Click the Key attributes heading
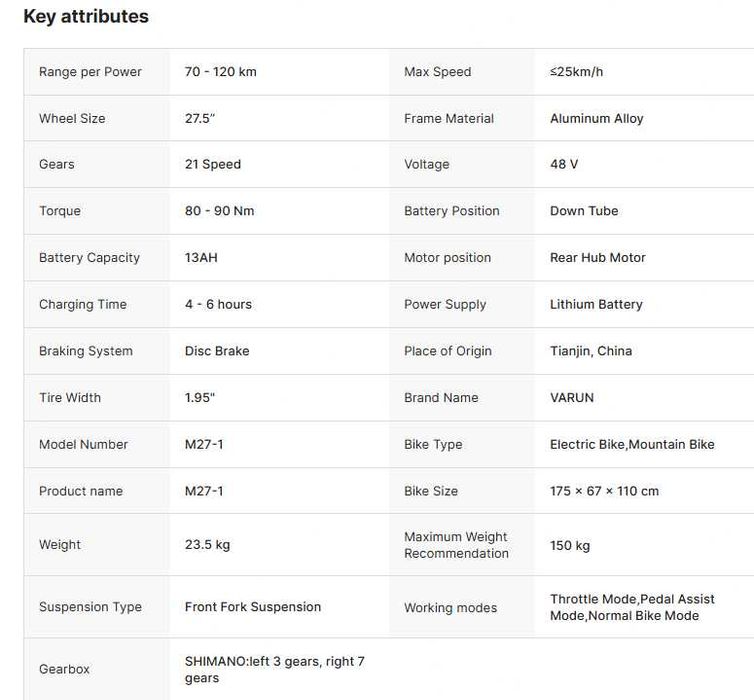This screenshot has height=700, width=754. click(x=86, y=17)
